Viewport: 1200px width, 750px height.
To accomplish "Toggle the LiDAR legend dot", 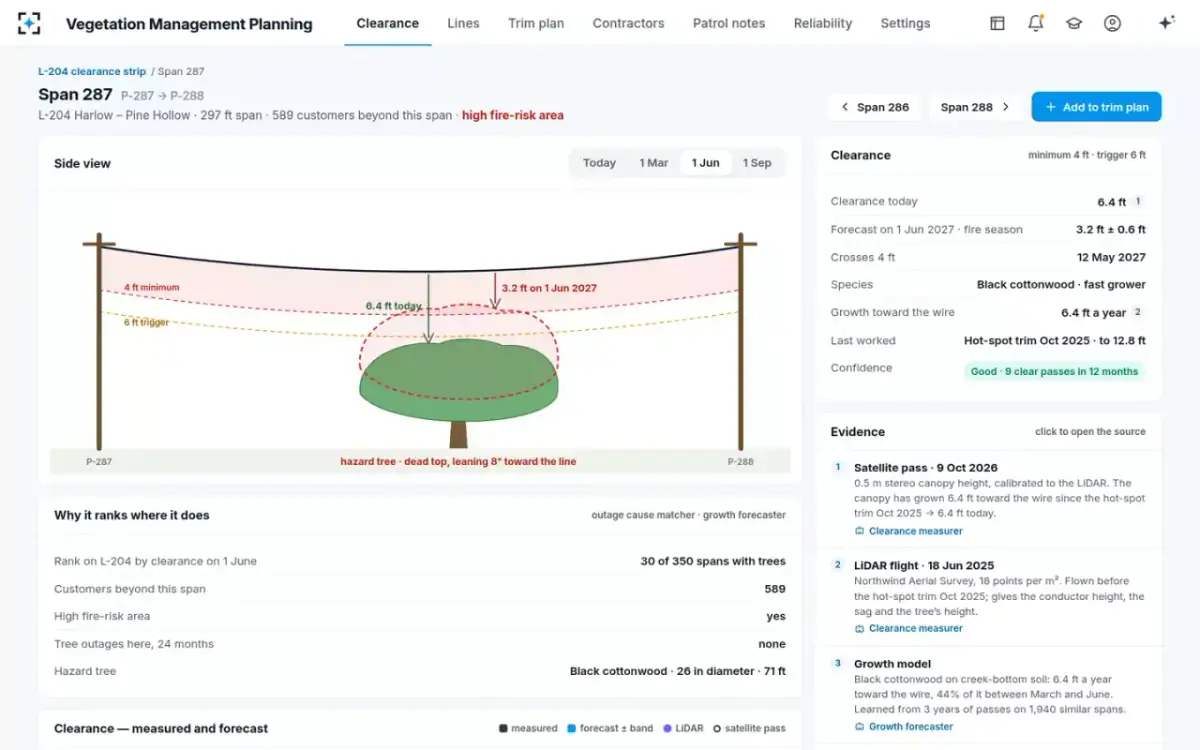I will click(x=666, y=728).
